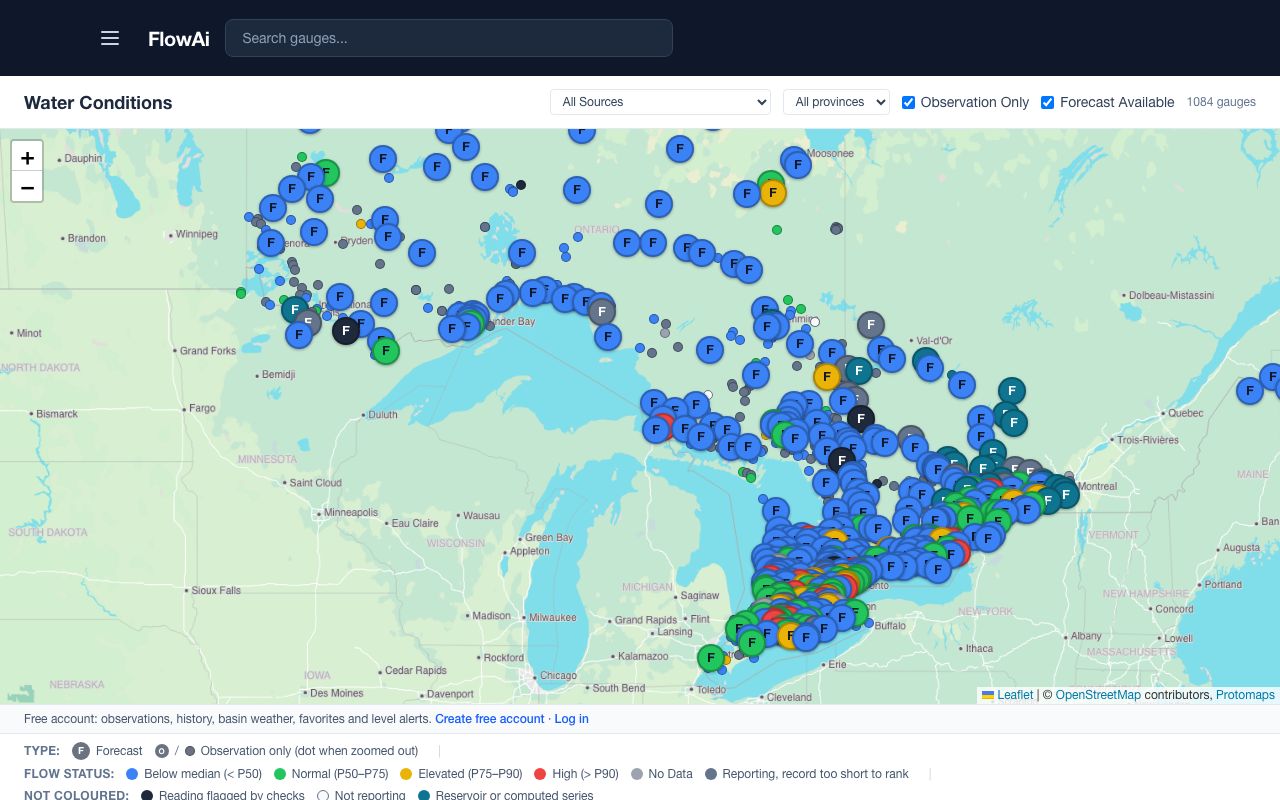Image resolution: width=1280 pixels, height=800 pixels.
Task: Click the Water Conditions heading
Action: (x=98, y=103)
